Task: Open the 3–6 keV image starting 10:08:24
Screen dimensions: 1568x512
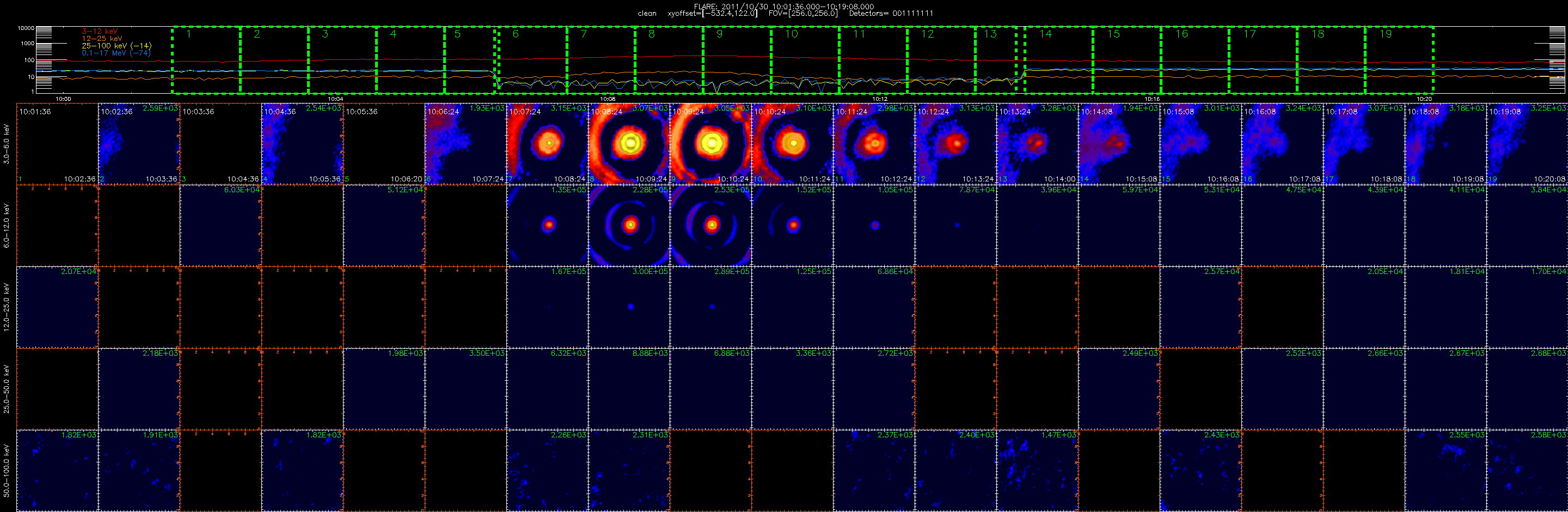Action: pyautogui.click(x=629, y=144)
